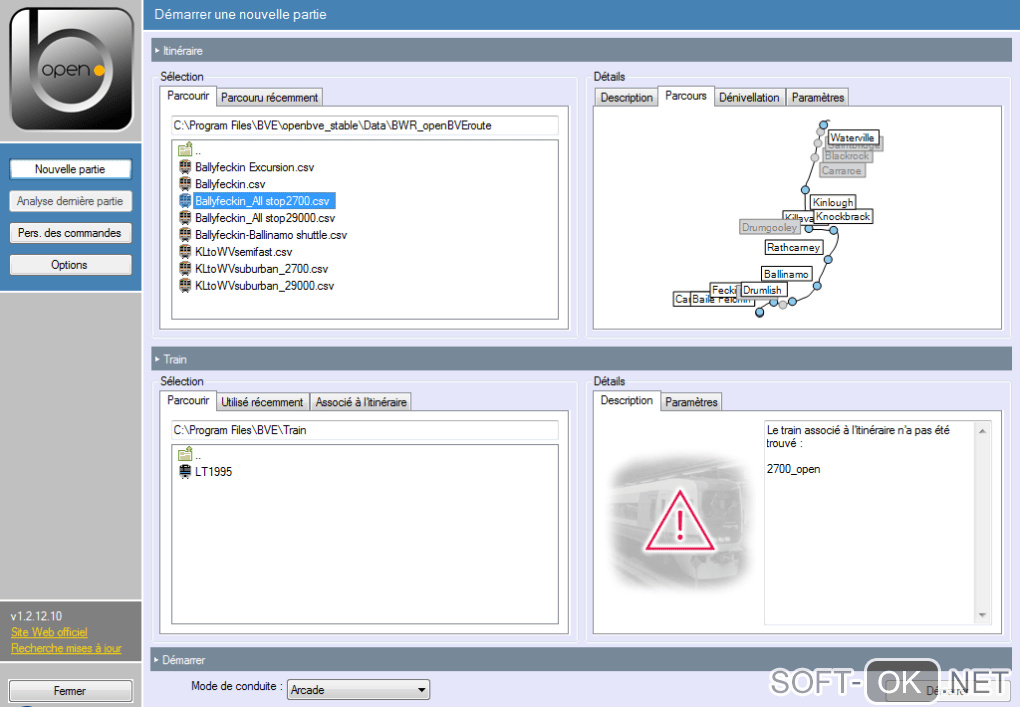Select the LT1995 train folder
The width and height of the screenshot is (1020, 707).
pyautogui.click(x=213, y=472)
